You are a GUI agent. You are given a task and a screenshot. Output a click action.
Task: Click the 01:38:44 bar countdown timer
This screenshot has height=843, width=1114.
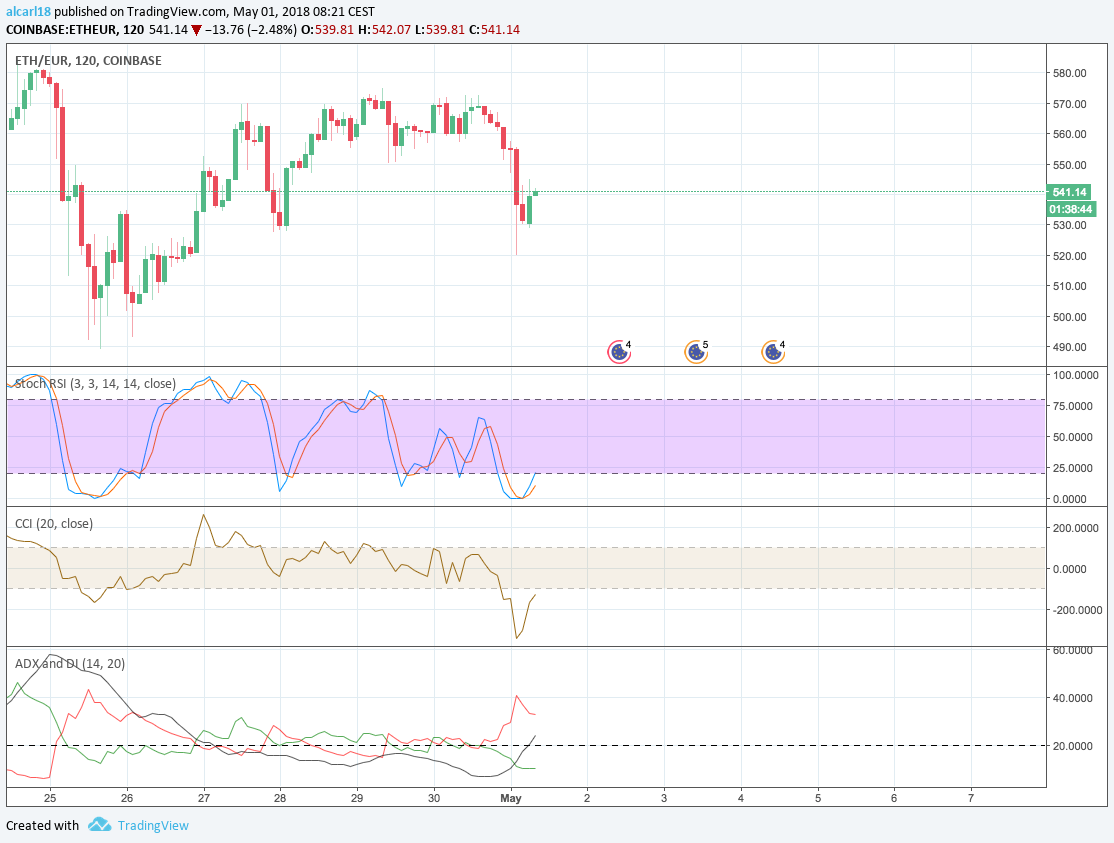click(1069, 209)
